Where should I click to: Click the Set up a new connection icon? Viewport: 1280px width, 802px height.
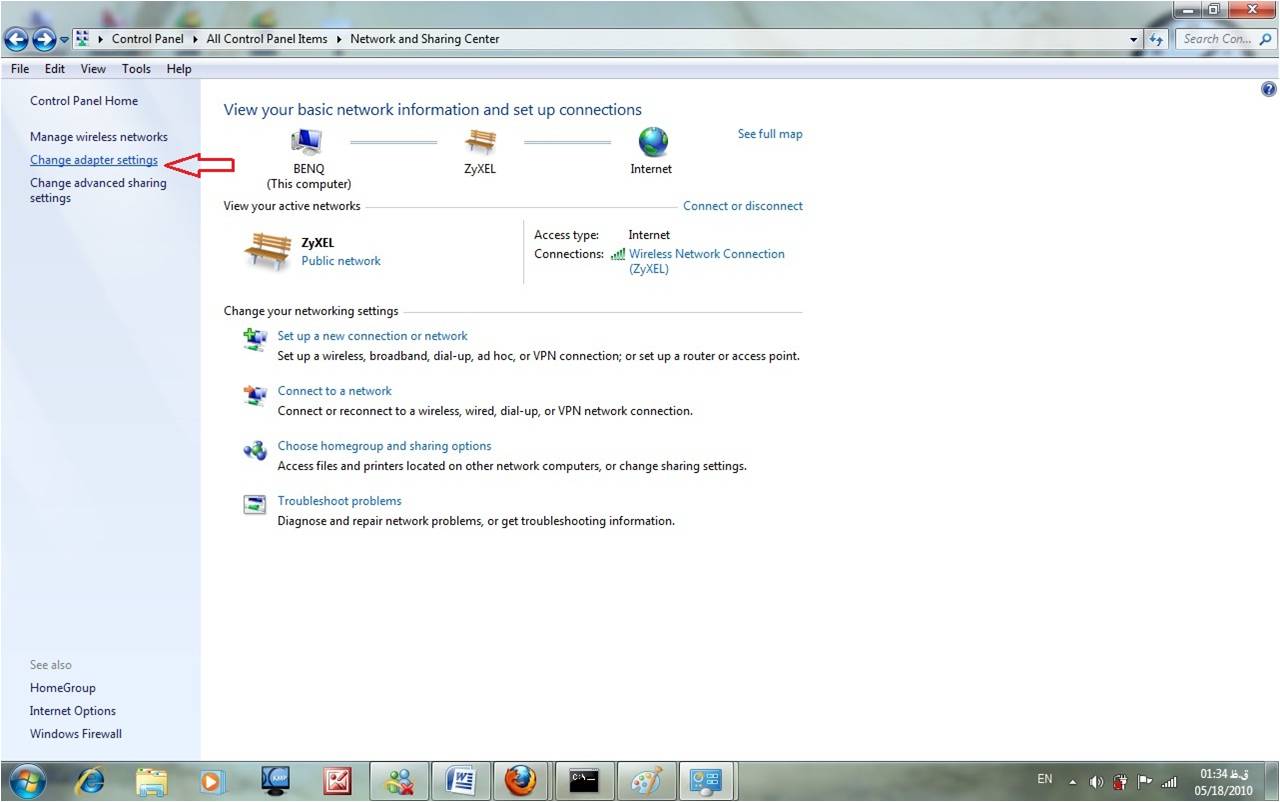click(x=255, y=340)
